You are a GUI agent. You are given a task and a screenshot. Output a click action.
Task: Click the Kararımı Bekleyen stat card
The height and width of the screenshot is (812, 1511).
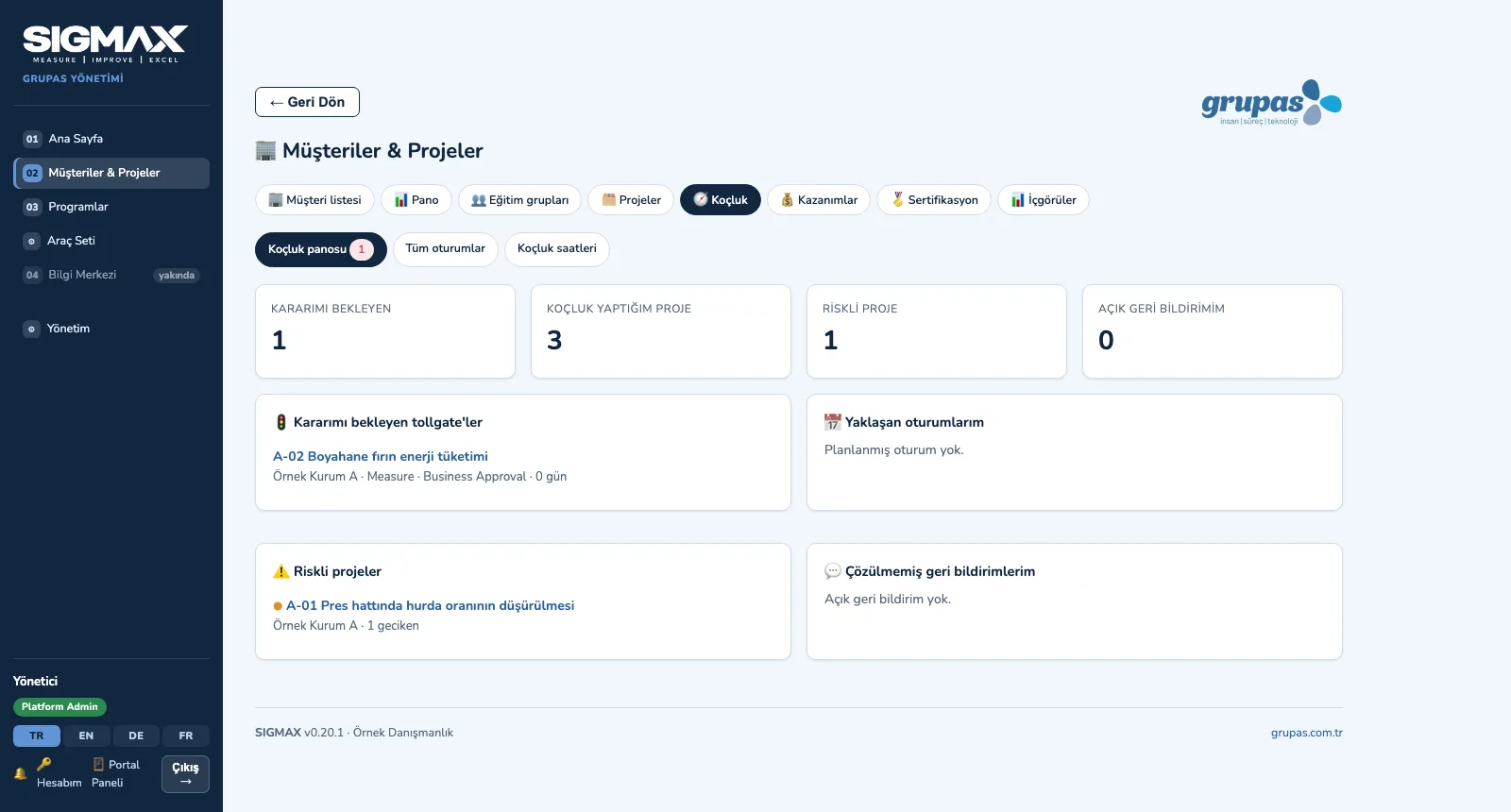pos(385,331)
